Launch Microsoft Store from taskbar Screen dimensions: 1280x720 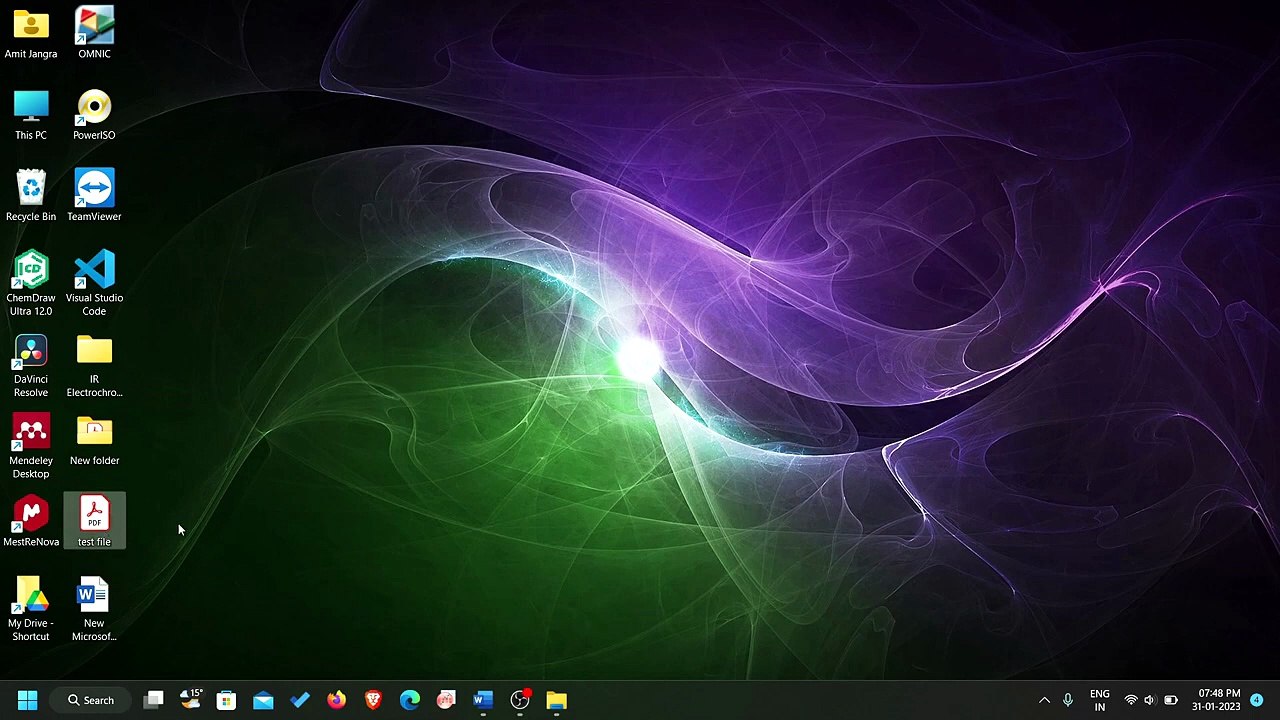point(226,700)
